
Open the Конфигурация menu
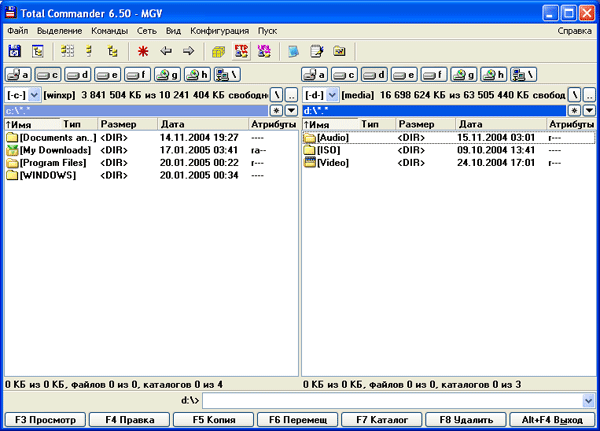[x=219, y=31]
